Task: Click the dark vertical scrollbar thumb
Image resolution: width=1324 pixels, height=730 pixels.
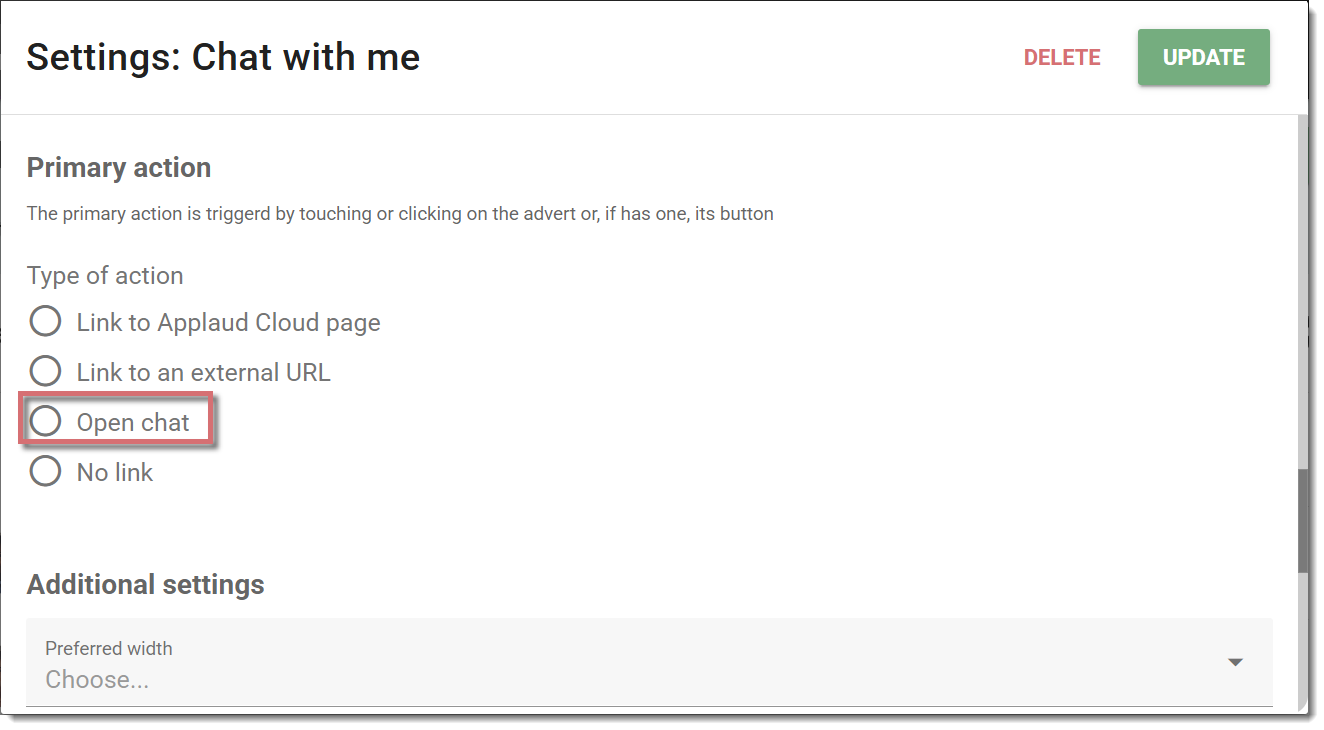Action: (1303, 521)
